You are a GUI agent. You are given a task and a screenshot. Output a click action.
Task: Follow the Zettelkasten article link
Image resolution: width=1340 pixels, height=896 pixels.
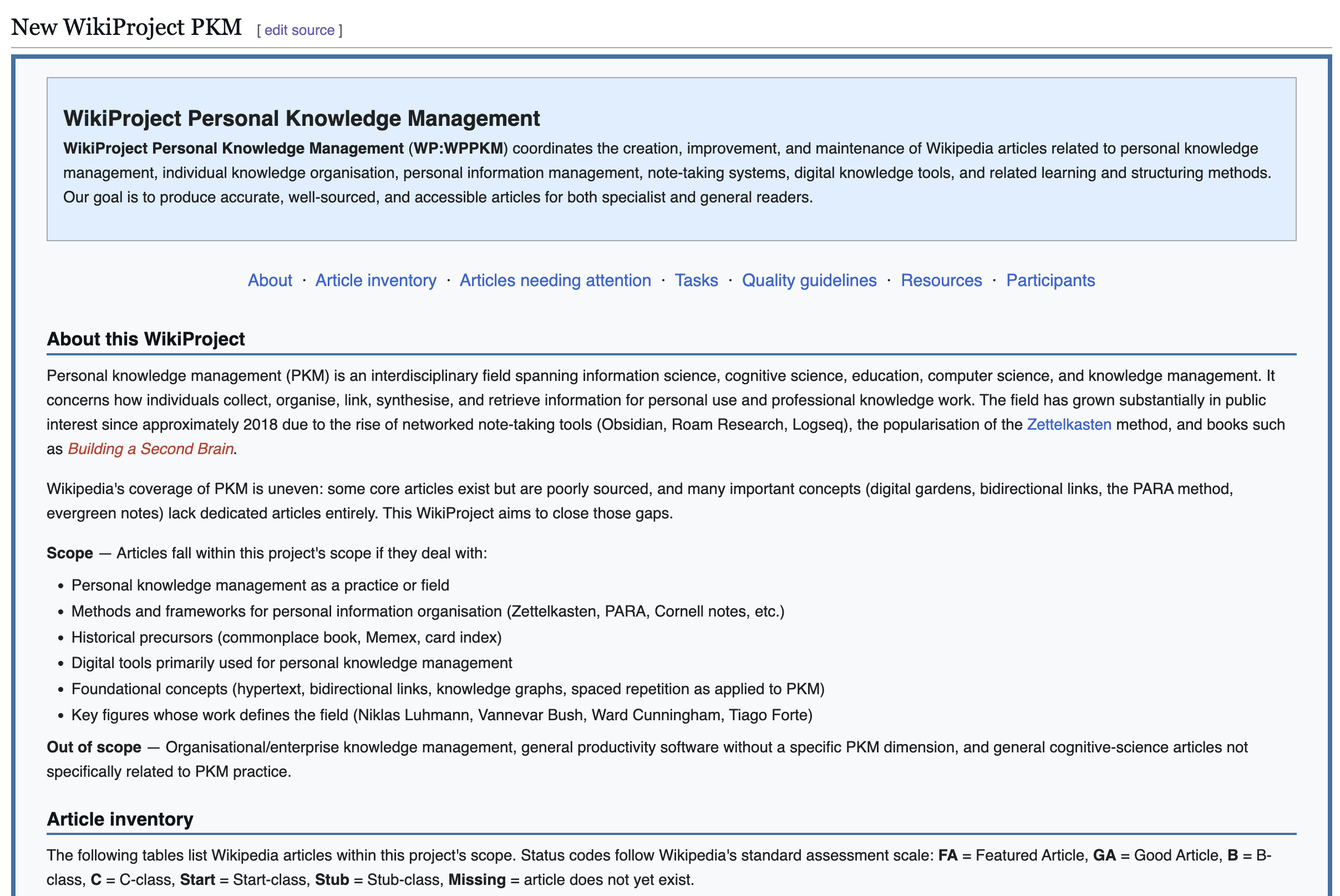(1068, 425)
